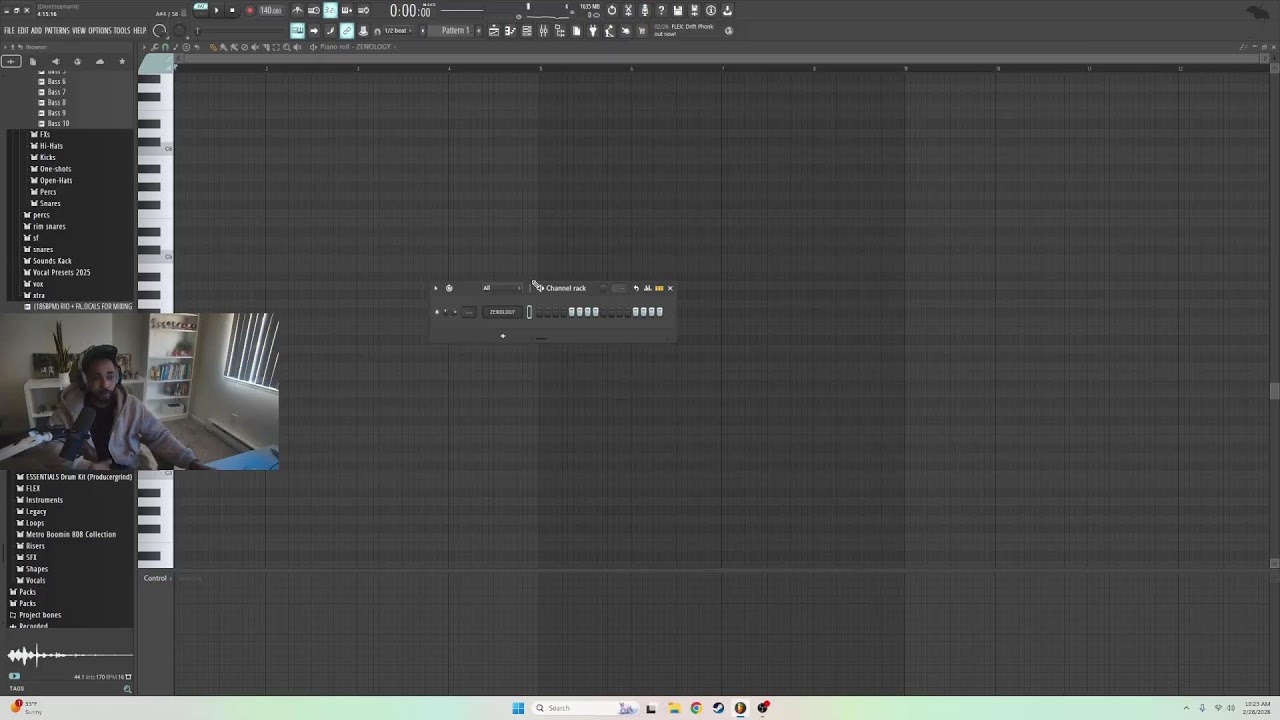Open the Pattern 1 selector dropdown
The image size is (1280, 720).
(454, 31)
